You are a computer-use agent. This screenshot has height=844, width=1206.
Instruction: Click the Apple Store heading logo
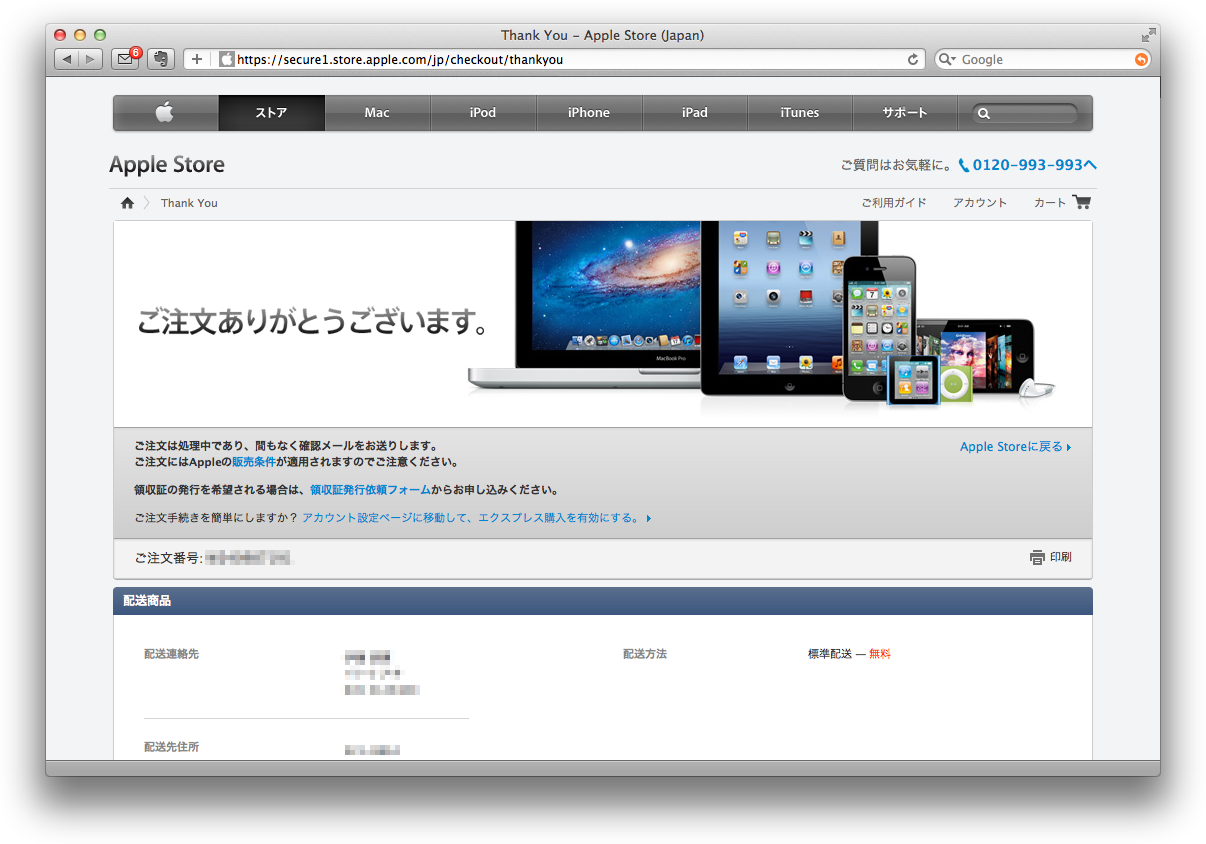[x=167, y=165]
